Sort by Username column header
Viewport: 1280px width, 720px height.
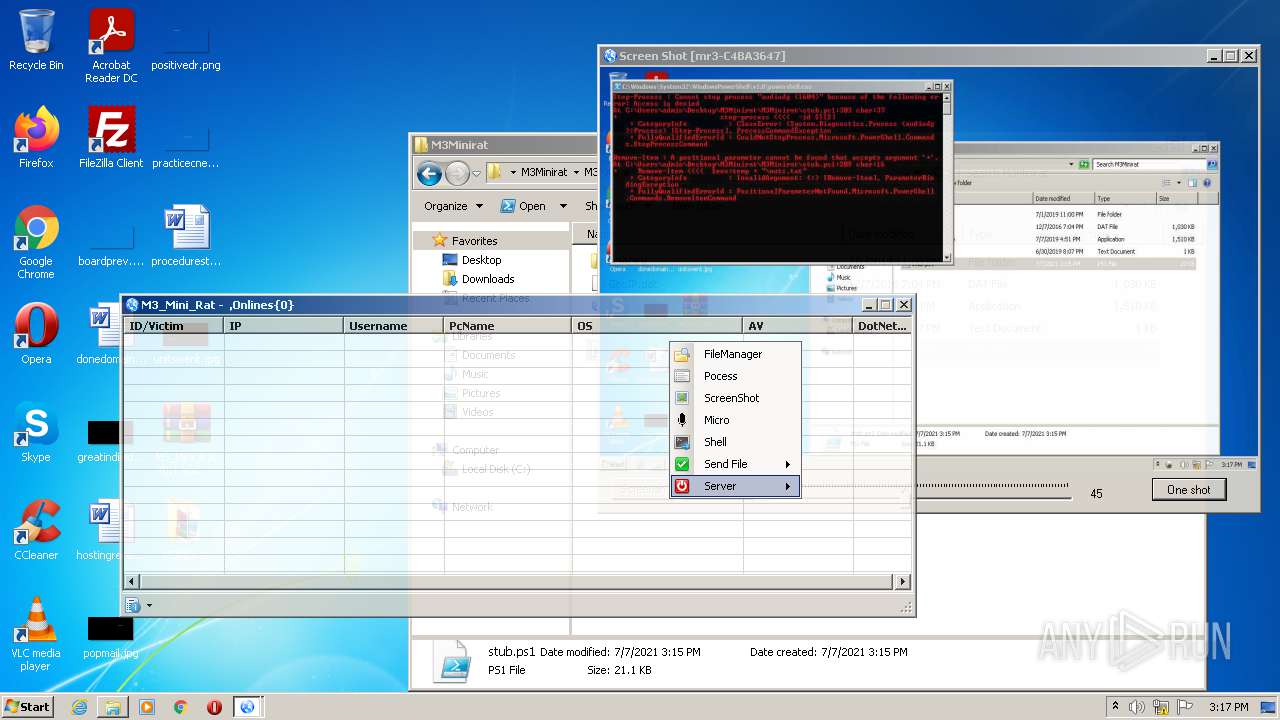[x=394, y=326]
